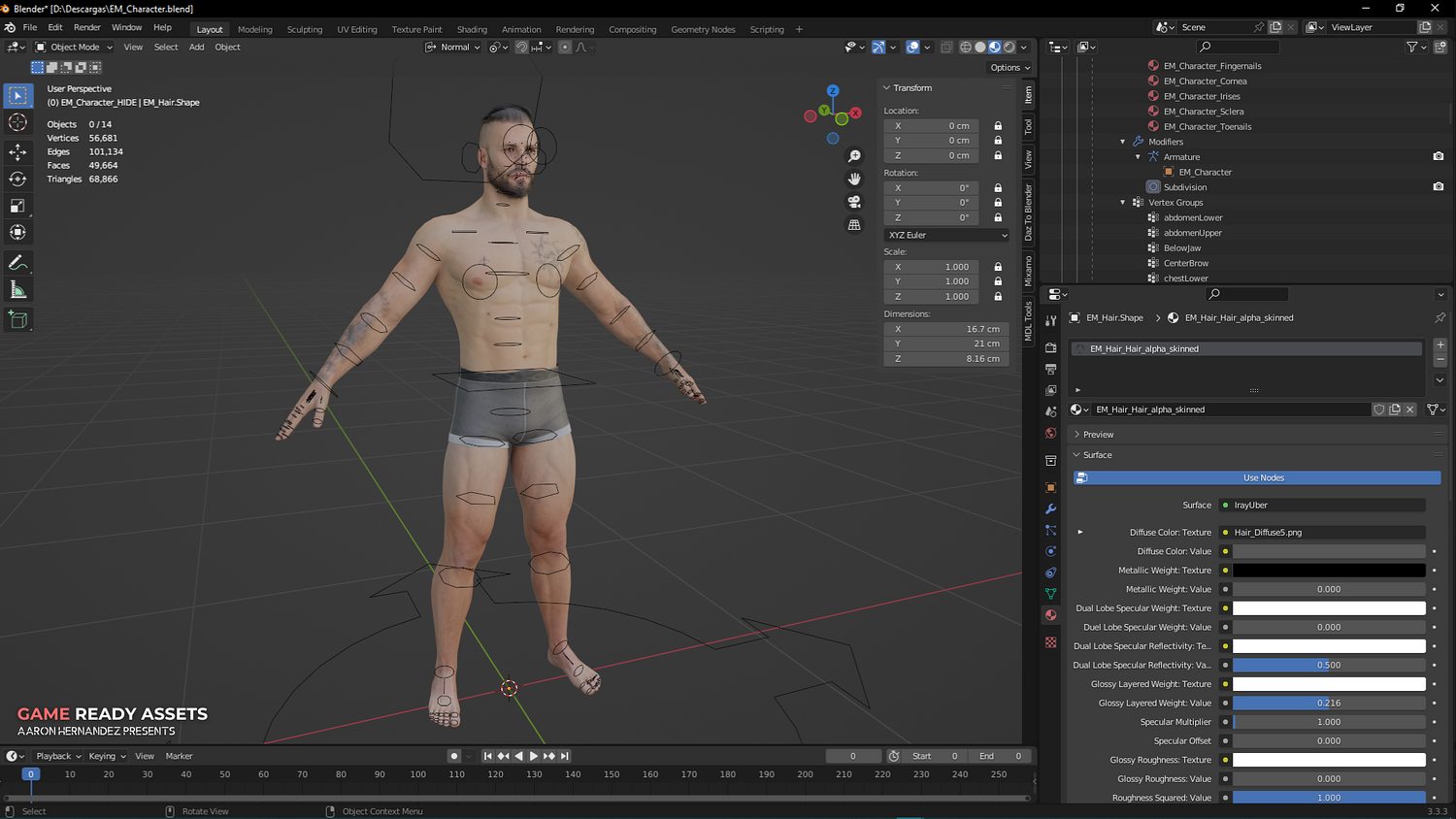Open the Tool properties tab icon

[1051, 320]
